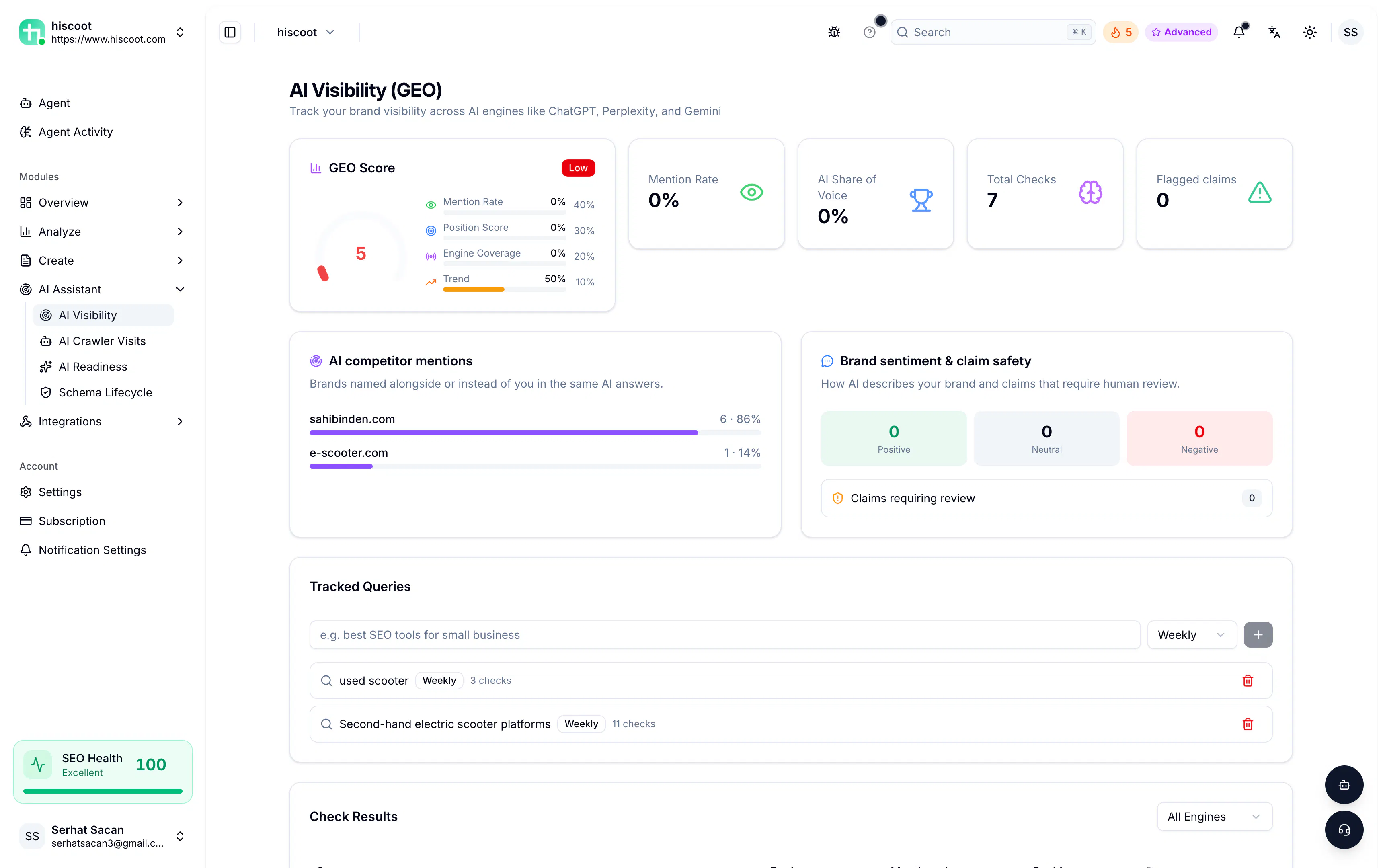This screenshot has height=868, width=1383.
Task: Toggle the sidebar panel icon
Action: [230, 32]
